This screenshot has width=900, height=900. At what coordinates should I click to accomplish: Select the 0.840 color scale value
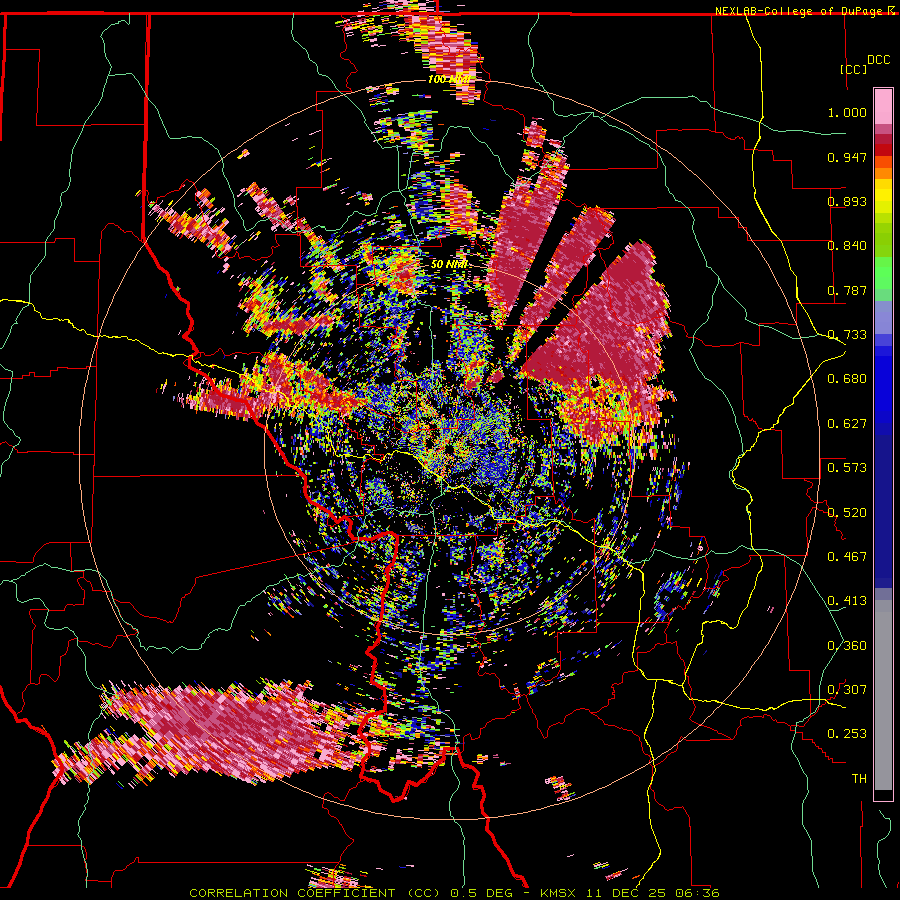coord(847,246)
